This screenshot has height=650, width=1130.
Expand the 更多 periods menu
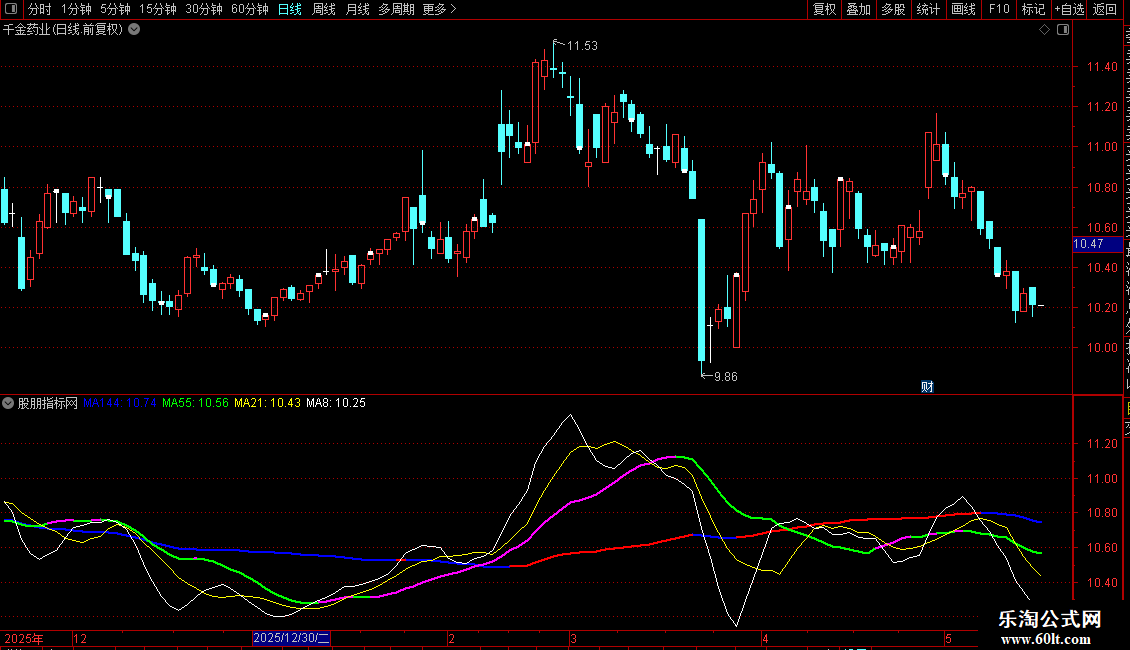pos(439,9)
